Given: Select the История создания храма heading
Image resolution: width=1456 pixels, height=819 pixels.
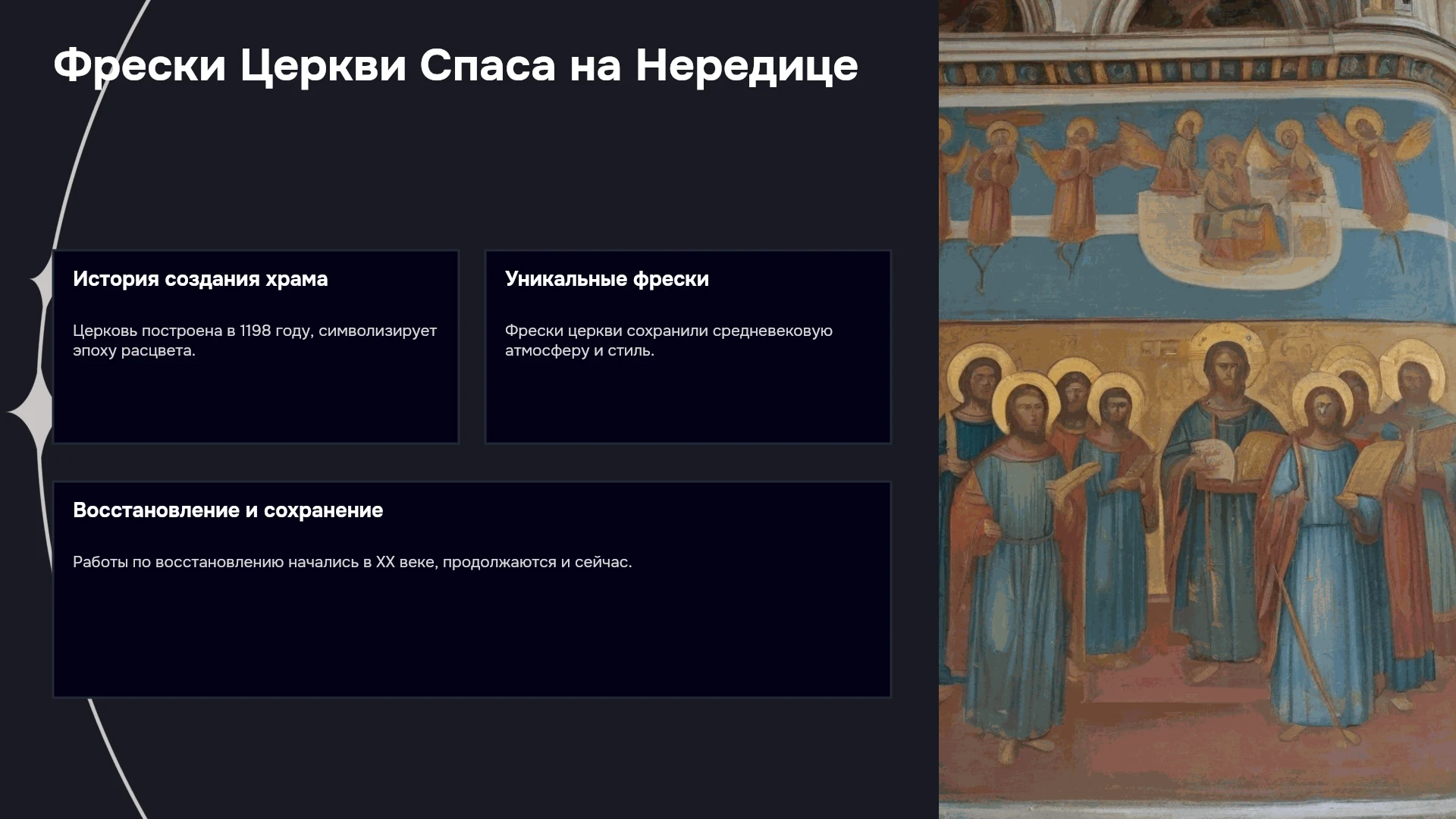Looking at the screenshot, I should point(200,279).
